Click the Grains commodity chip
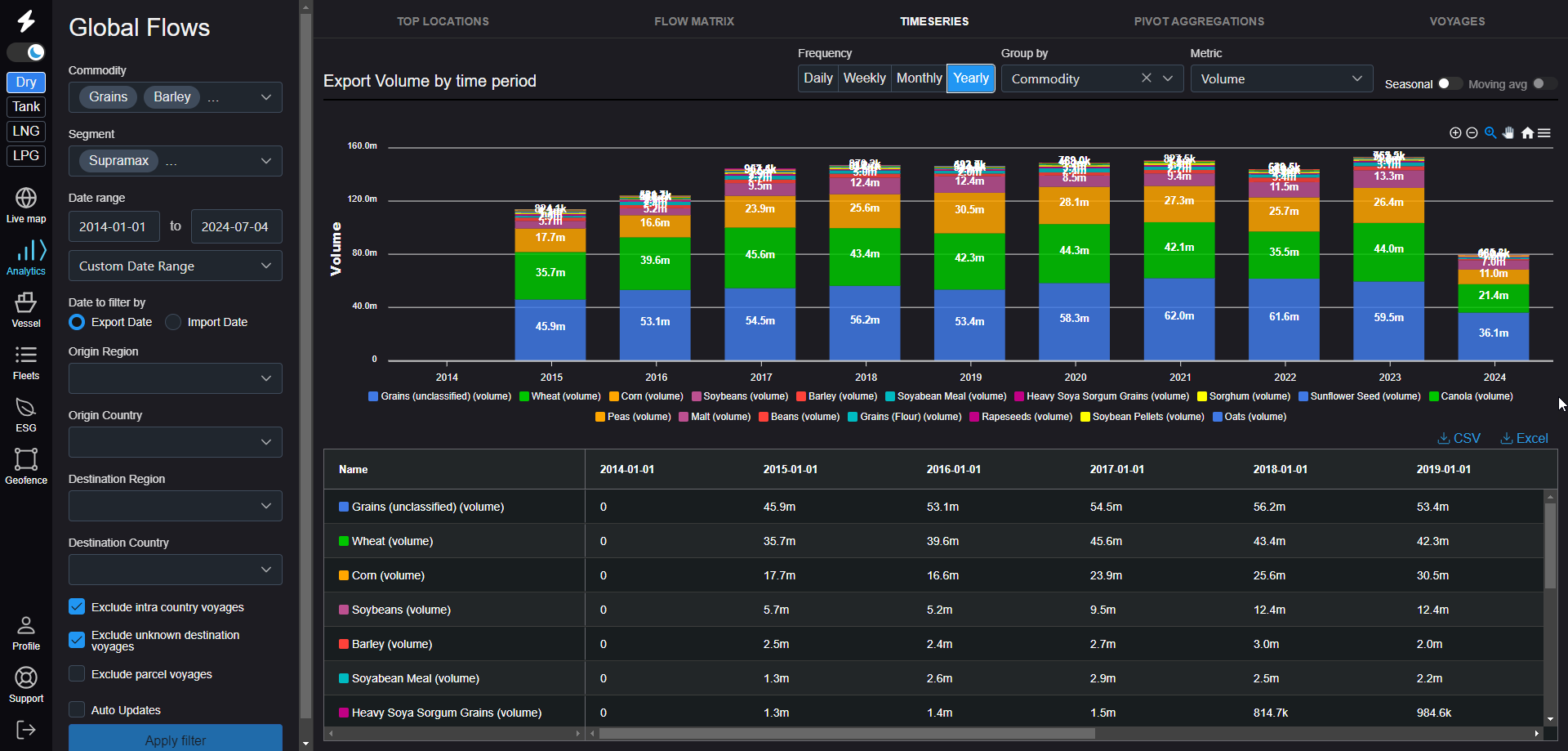Screen dimensions: 1568x751 (x=109, y=96)
